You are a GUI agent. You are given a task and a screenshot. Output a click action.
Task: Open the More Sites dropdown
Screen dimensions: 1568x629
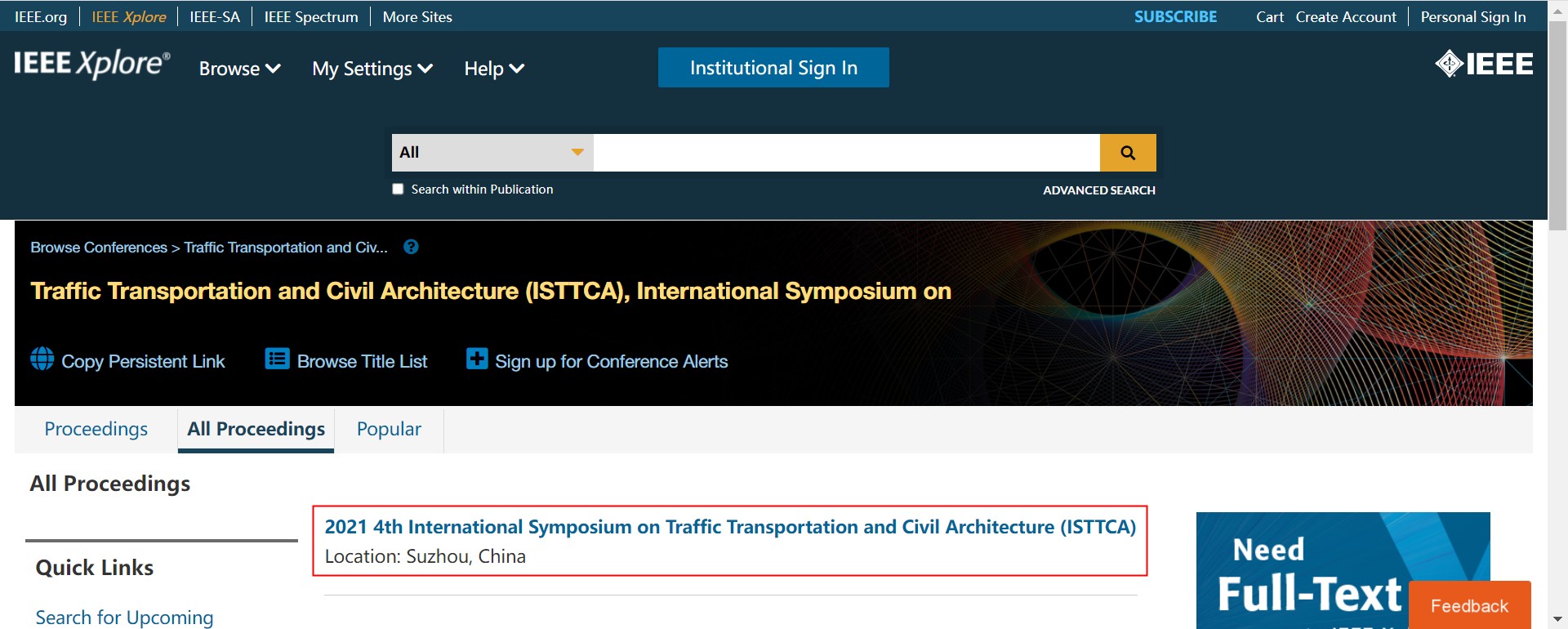(417, 16)
